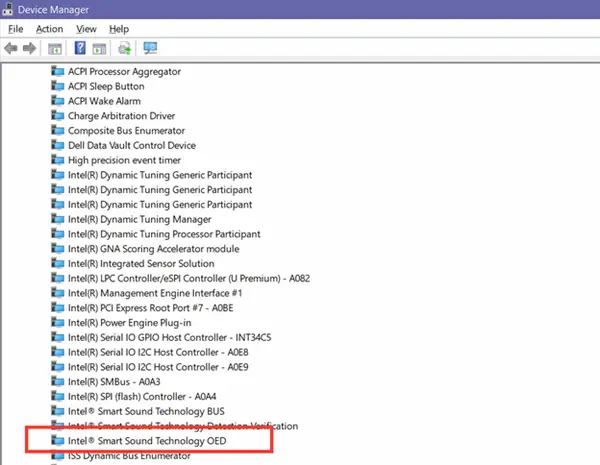Select Intel(R) Management Engine Interface #1
The image size is (600, 465).
155,293
